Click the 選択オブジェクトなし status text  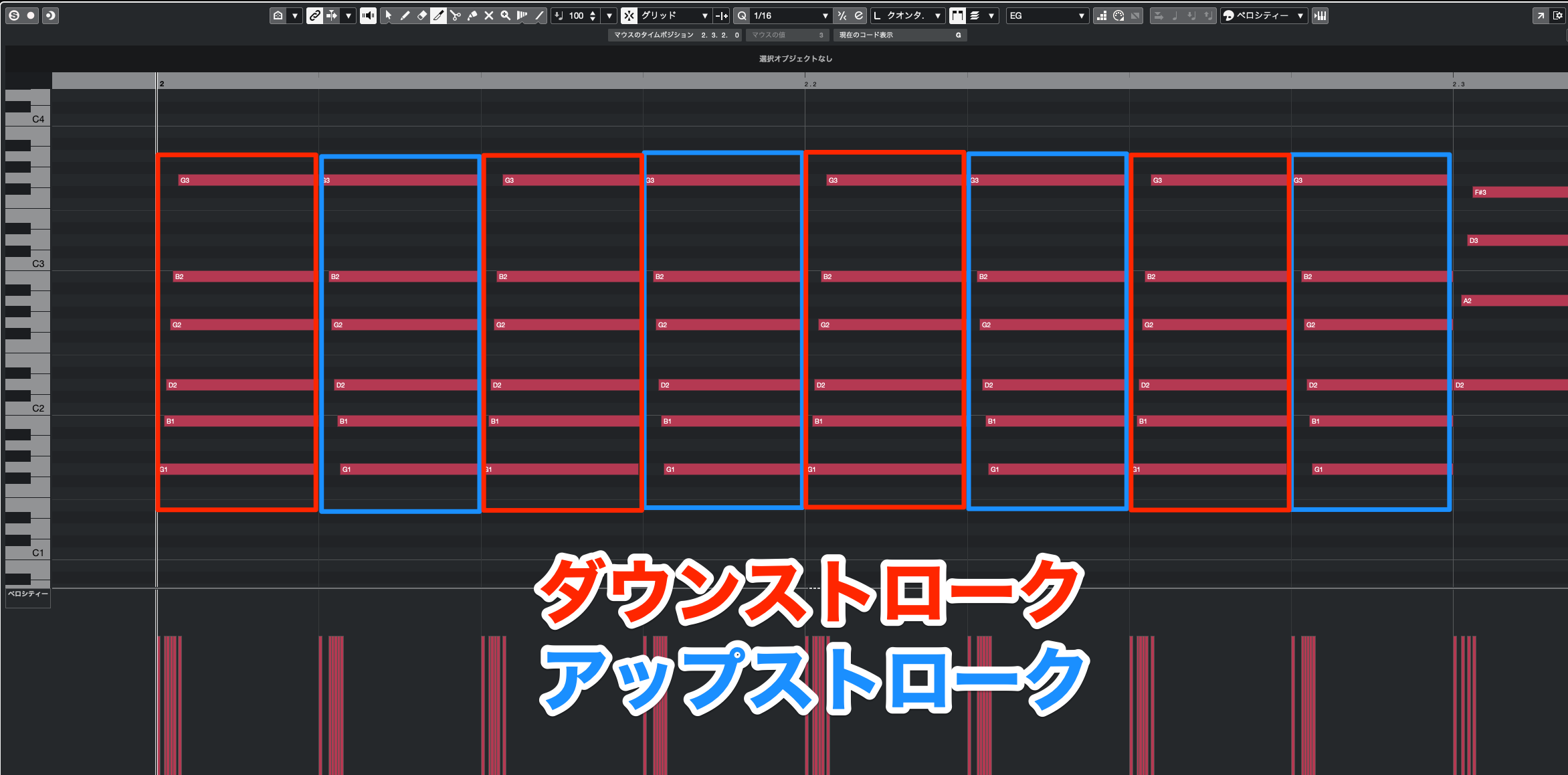point(795,59)
